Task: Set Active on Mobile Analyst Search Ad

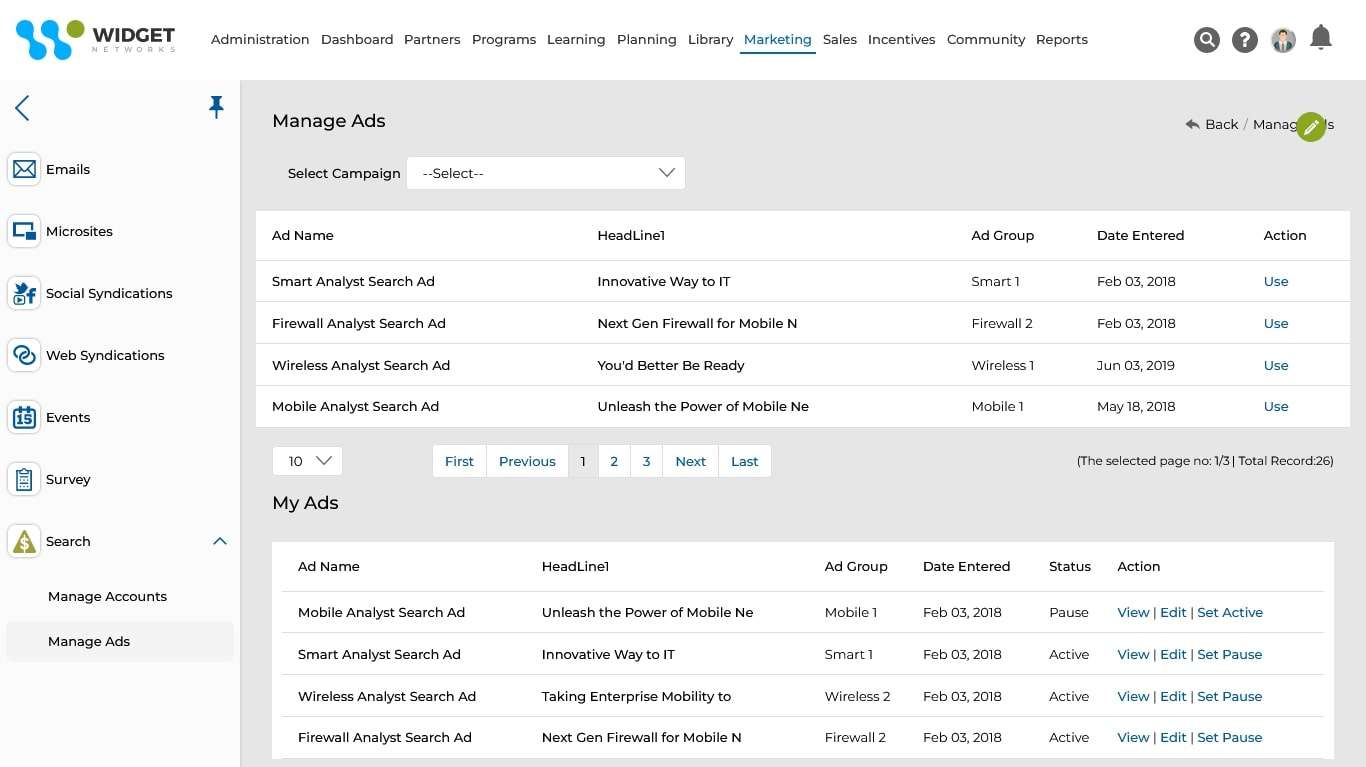Action: click(x=1231, y=612)
